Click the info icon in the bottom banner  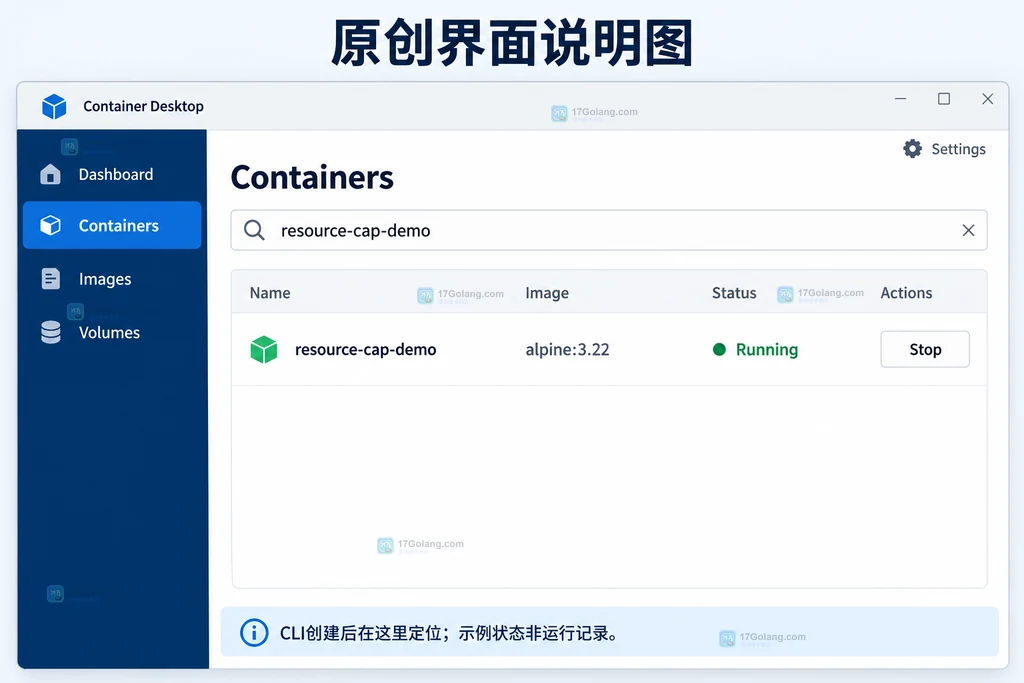pyautogui.click(x=254, y=632)
